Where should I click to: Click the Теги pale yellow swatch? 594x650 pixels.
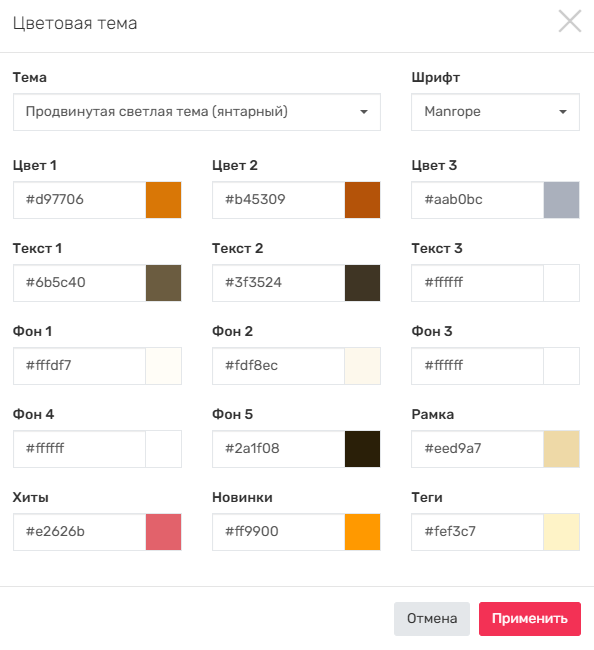(561, 532)
